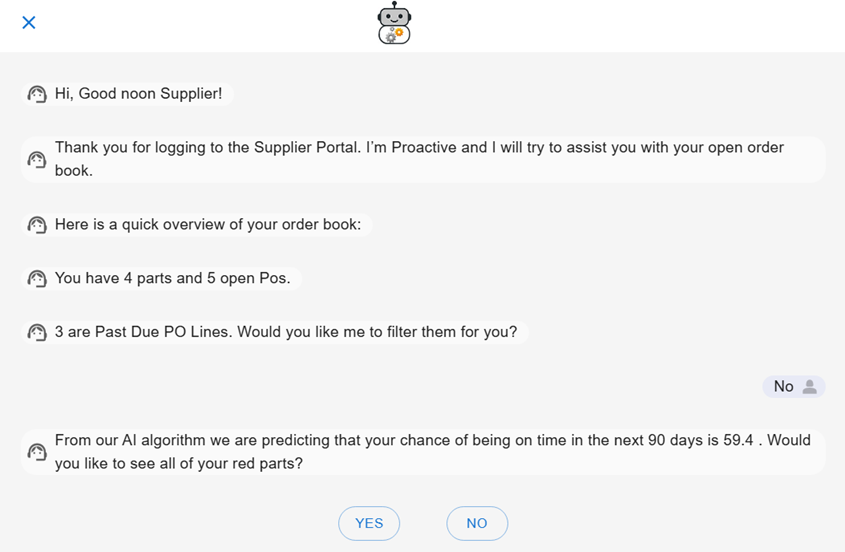Close the chatbot panel with X
The width and height of the screenshot is (845, 552).
(x=29, y=22)
